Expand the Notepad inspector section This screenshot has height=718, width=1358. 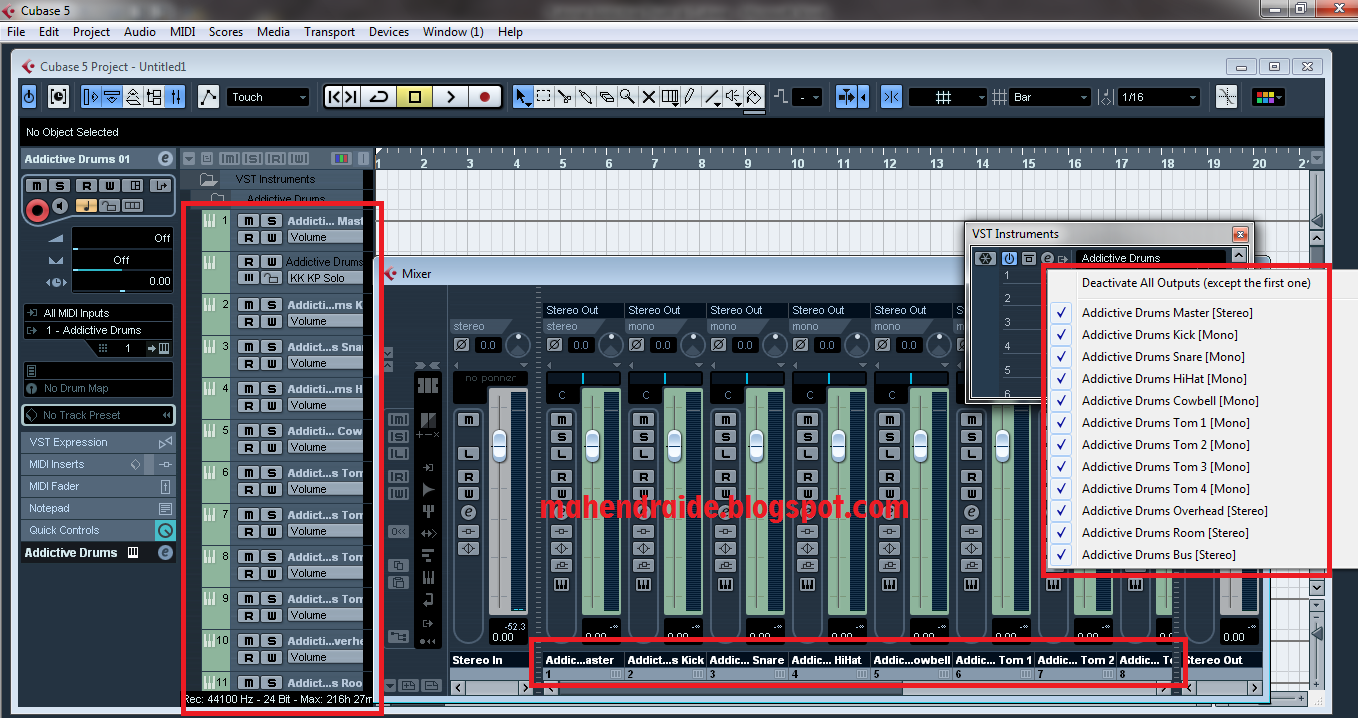[98, 508]
